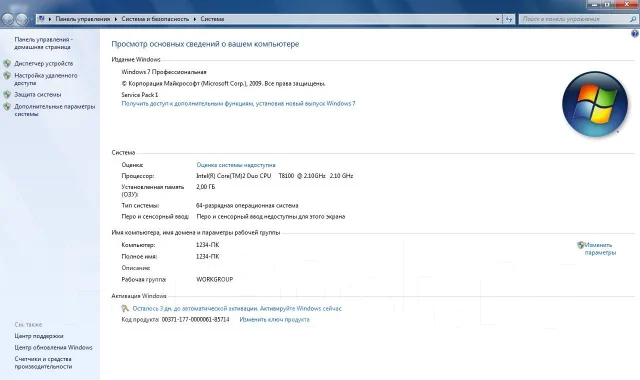Select the Service Pack 1 text
Viewport: 640px width, 380px height.
click(140, 95)
